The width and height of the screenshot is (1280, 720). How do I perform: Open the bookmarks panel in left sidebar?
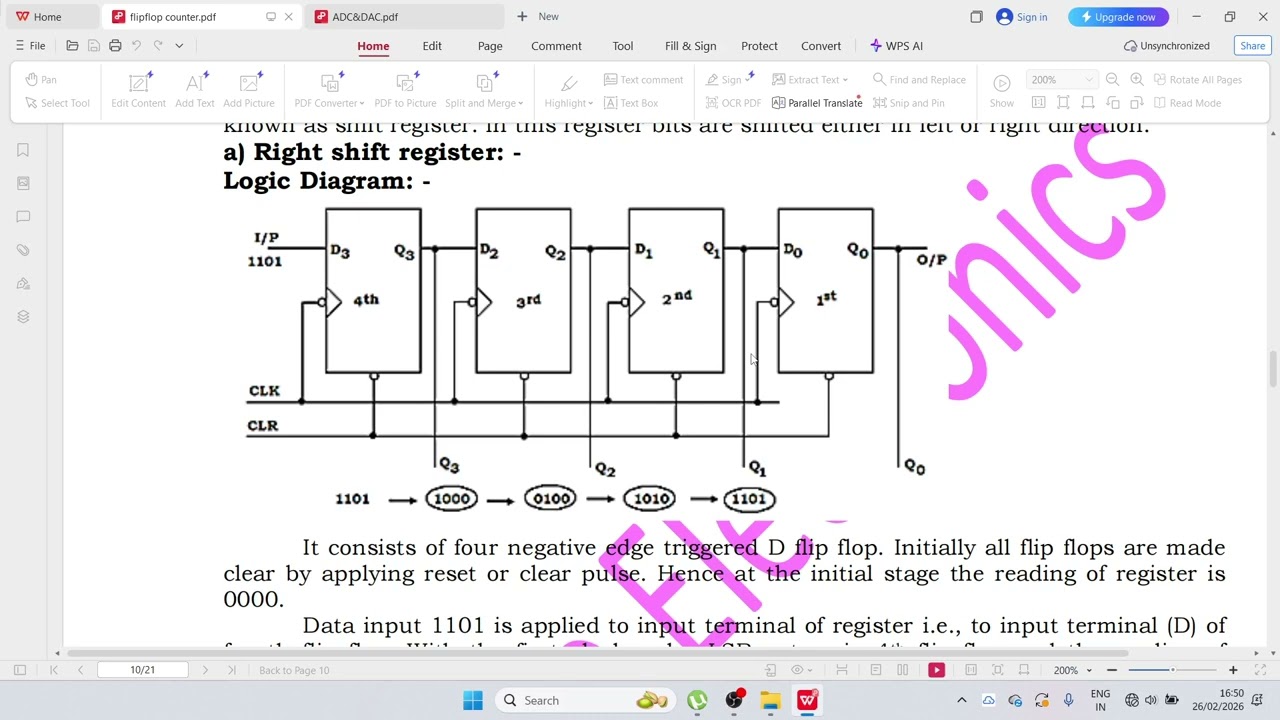tap(23, 150)
